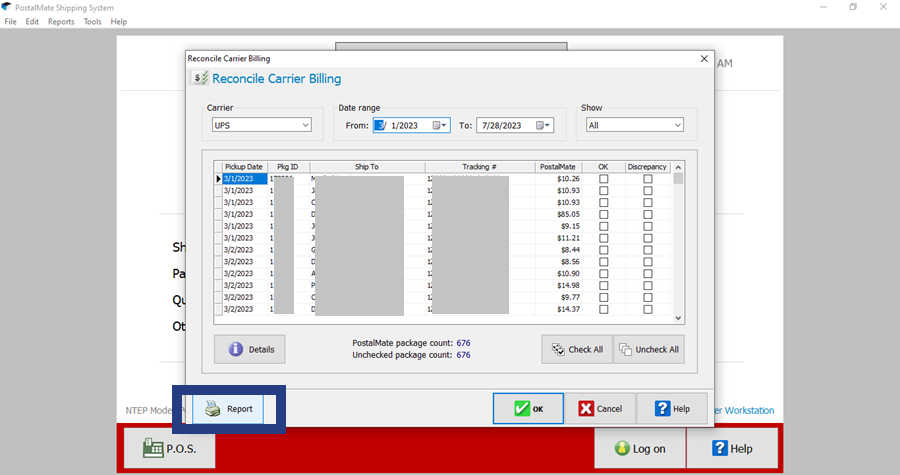Click the red X icon on Cancel
The height and width of the screenshot is (475, 900).
[586, 408]
